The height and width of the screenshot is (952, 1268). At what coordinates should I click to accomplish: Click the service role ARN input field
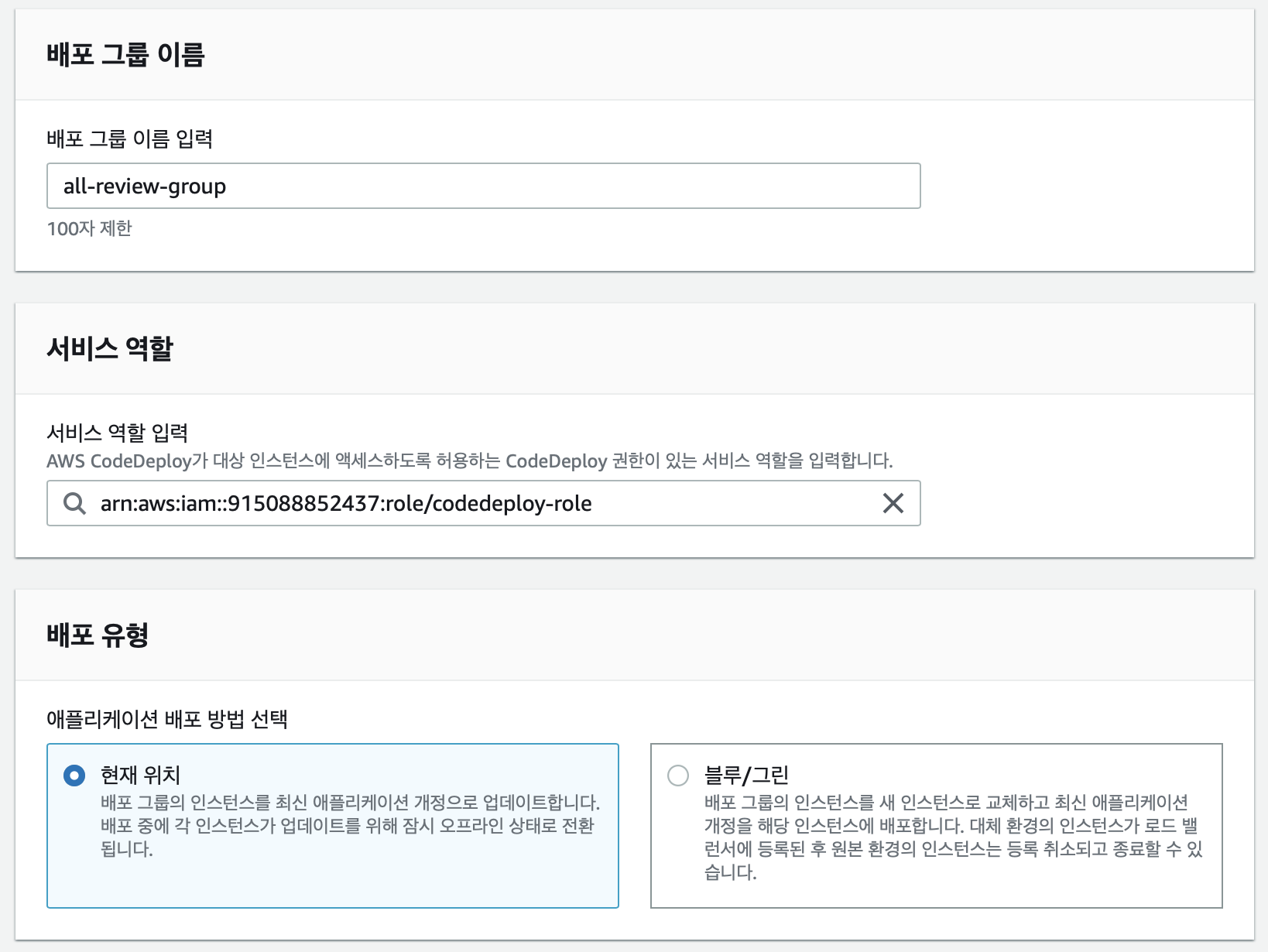tap(484, 503)
